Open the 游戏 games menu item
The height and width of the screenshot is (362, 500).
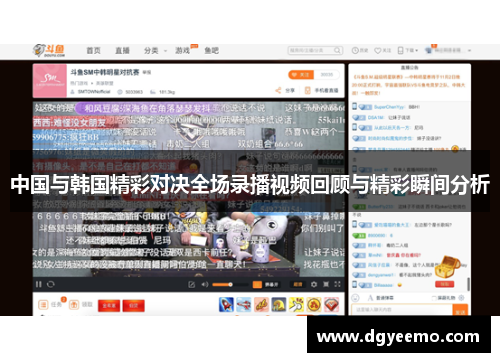click(183, 51)
